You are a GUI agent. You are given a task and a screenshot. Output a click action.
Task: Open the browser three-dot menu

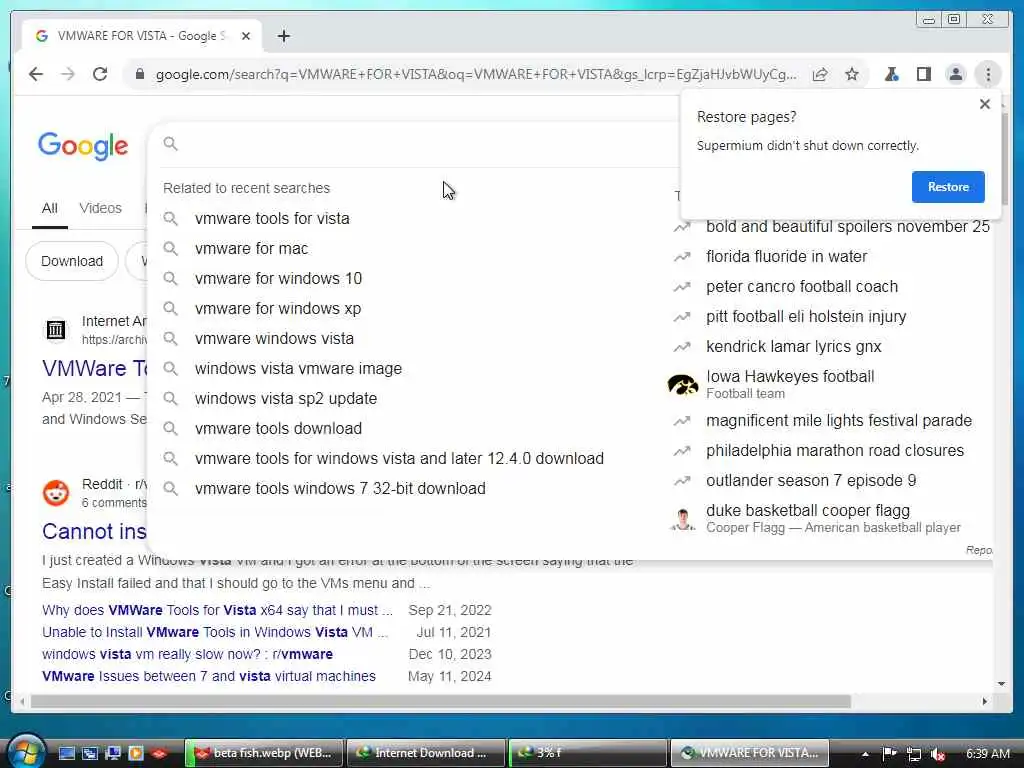[988, 74]
